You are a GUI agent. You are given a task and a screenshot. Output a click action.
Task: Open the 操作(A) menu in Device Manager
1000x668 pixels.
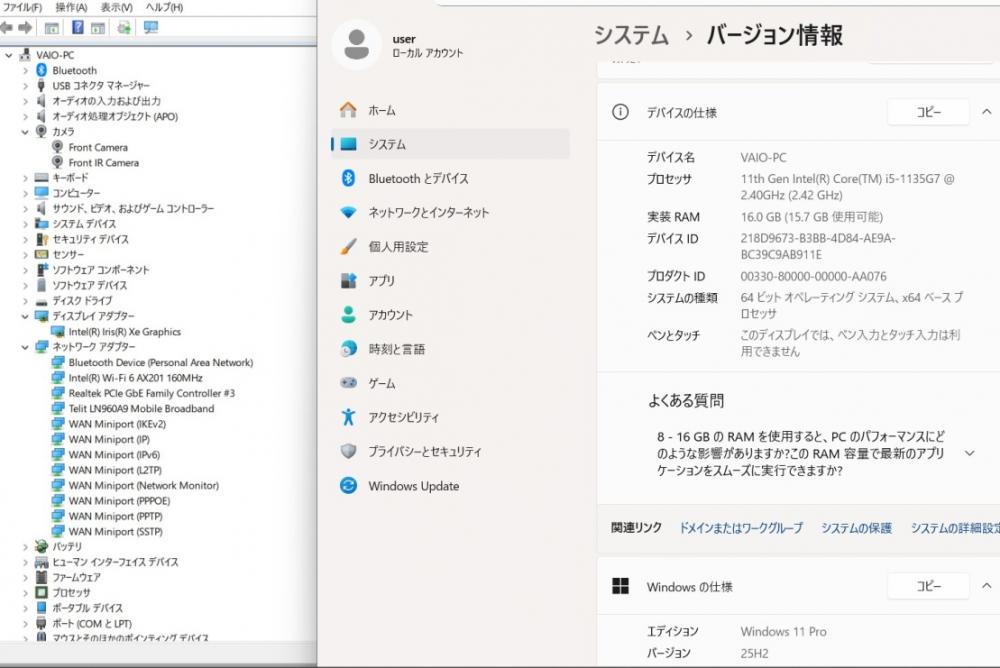point(71,7)
